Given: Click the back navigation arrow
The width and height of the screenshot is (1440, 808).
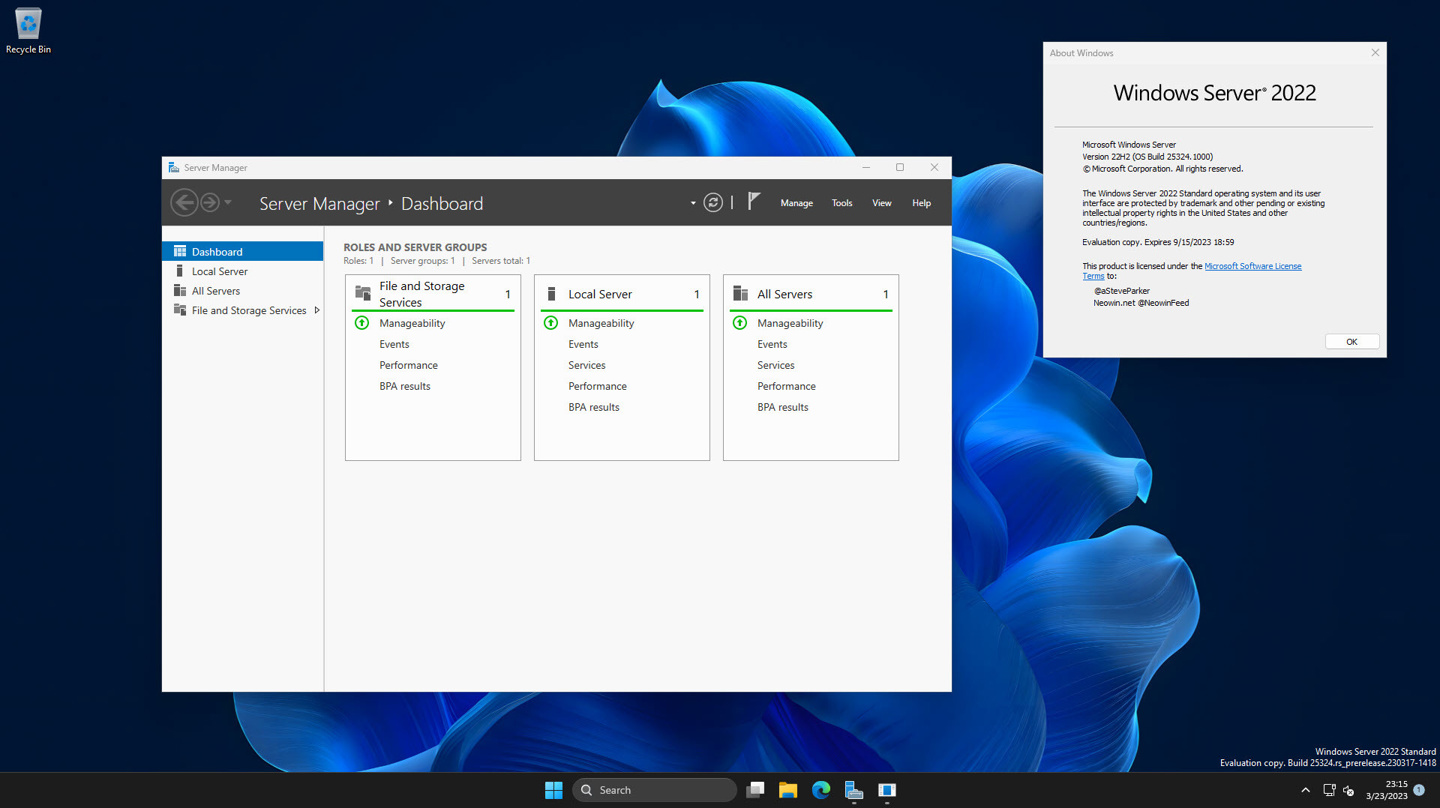Looking at the screenshot, I should pyautogui.click(x=184, y=203).
